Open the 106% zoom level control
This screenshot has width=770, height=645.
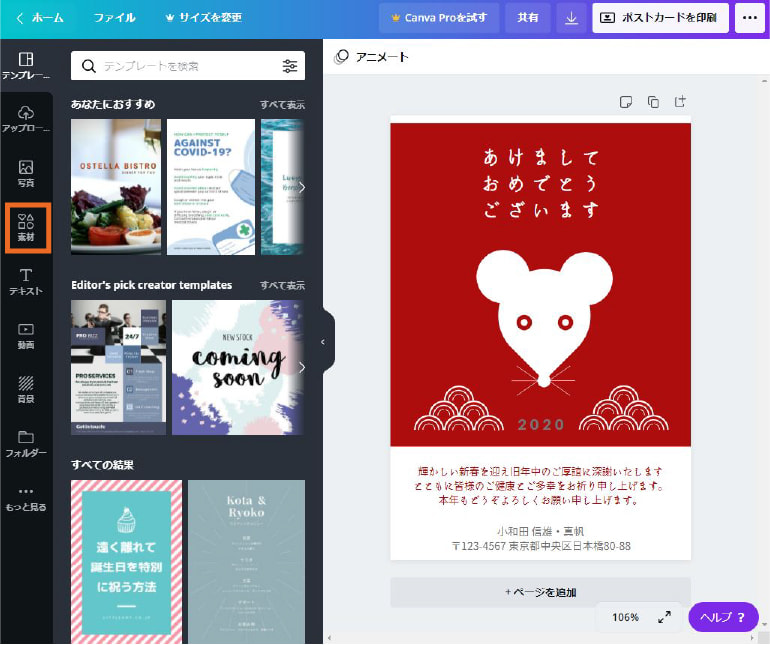(625, 617)
